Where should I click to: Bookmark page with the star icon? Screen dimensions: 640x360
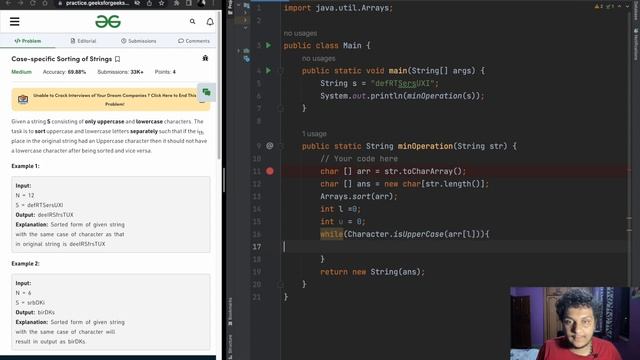pyautogui.click(x=162, y=3)
